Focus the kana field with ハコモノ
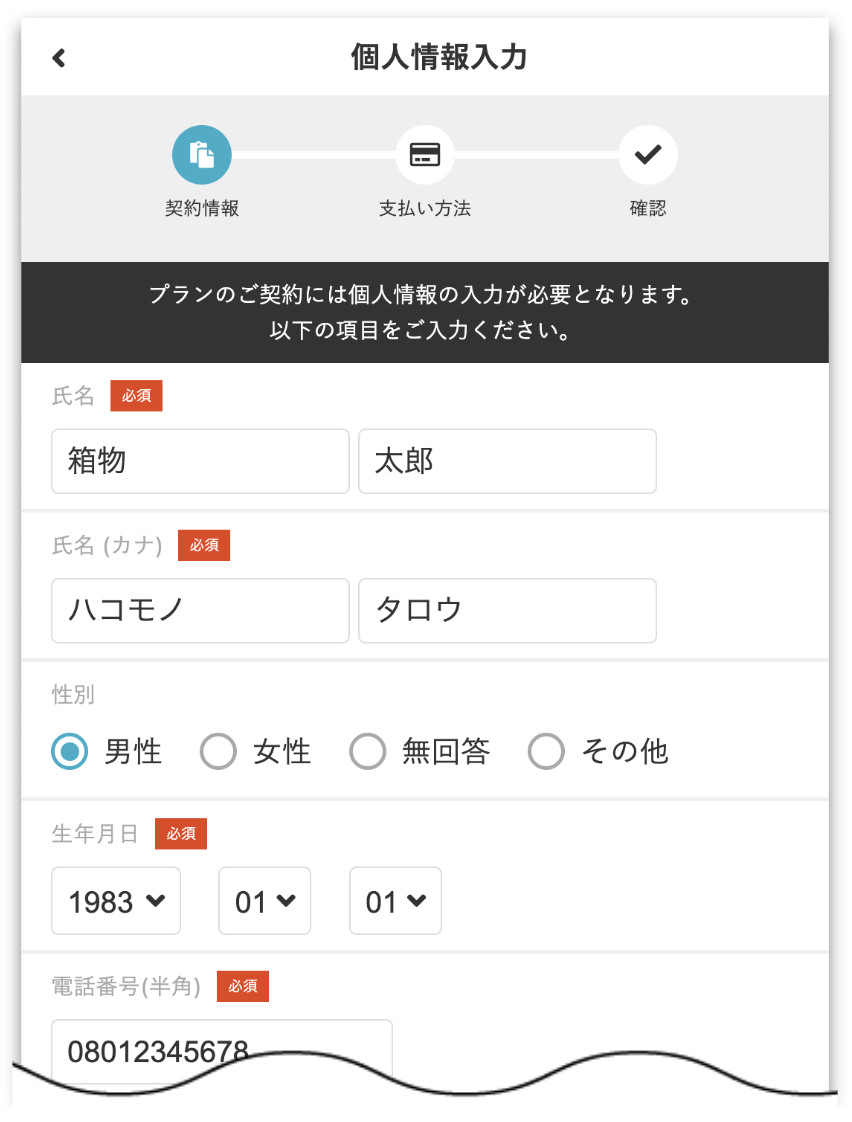The image size is (852, 1122). click(x=200, y=610)
